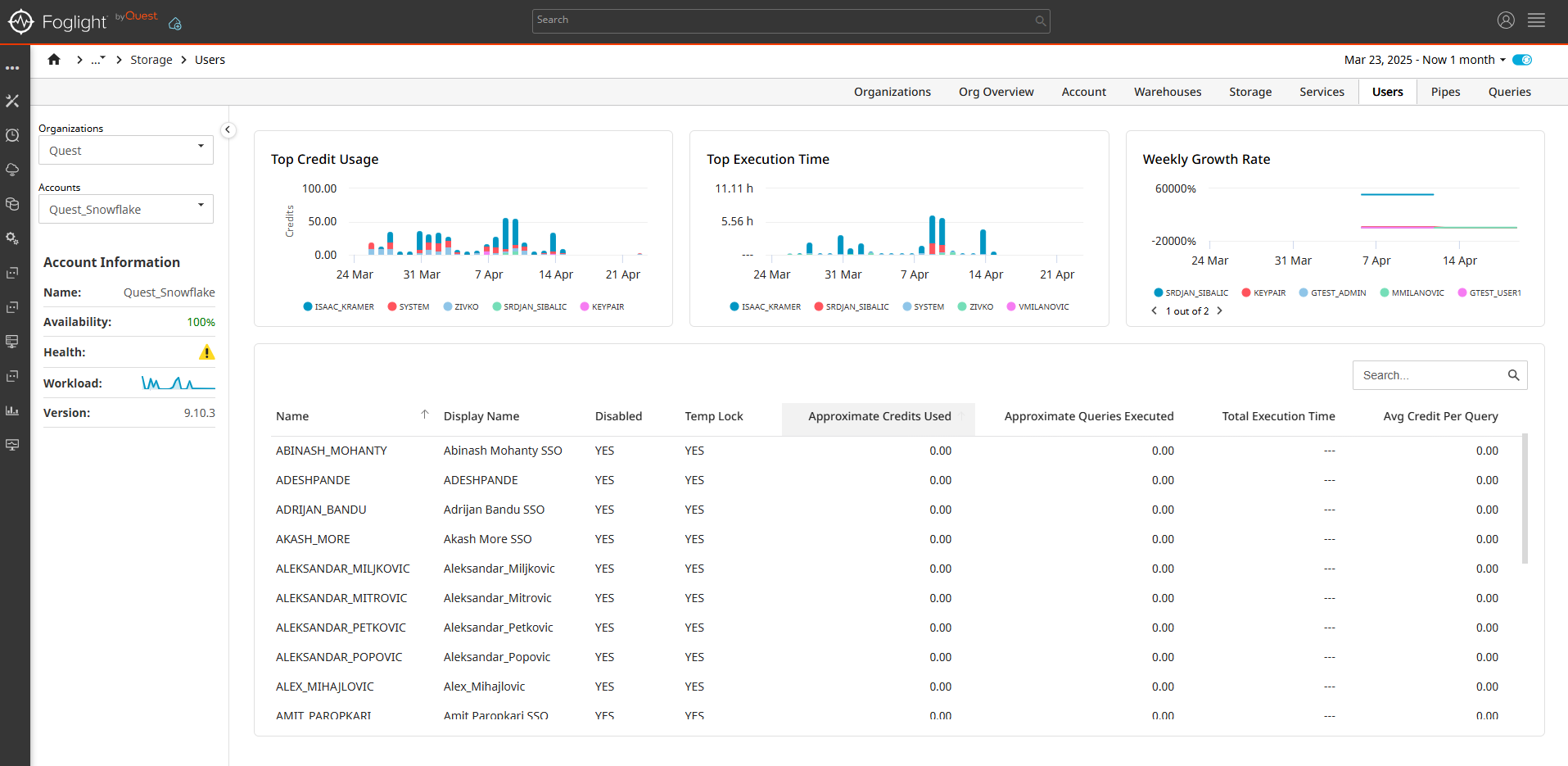
Task: Click the users table vertical scrollbar
Action: tap(1525, 498)
